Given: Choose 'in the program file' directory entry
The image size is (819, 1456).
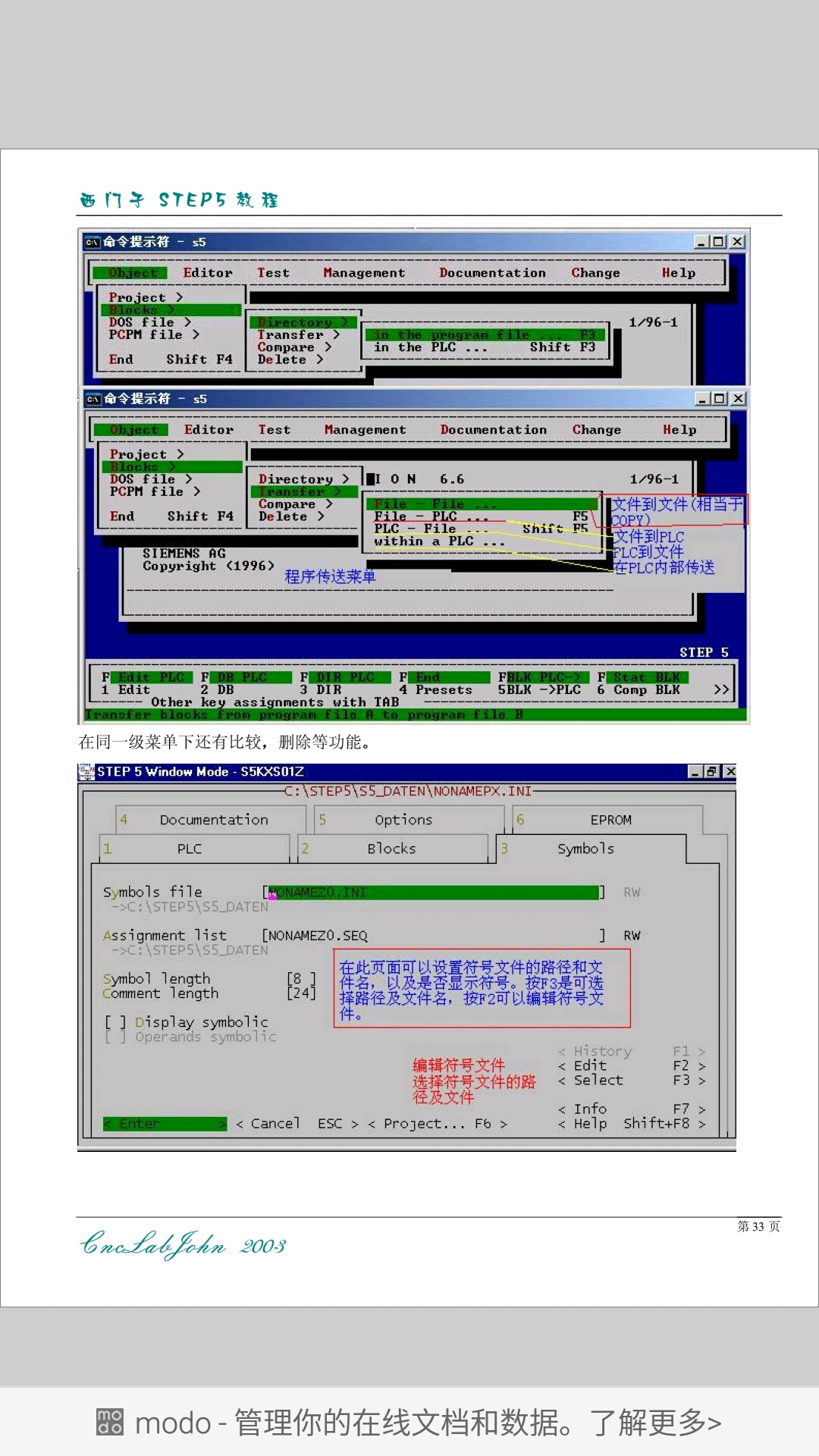Looking at the screenshot, I should tap(485, 334).
